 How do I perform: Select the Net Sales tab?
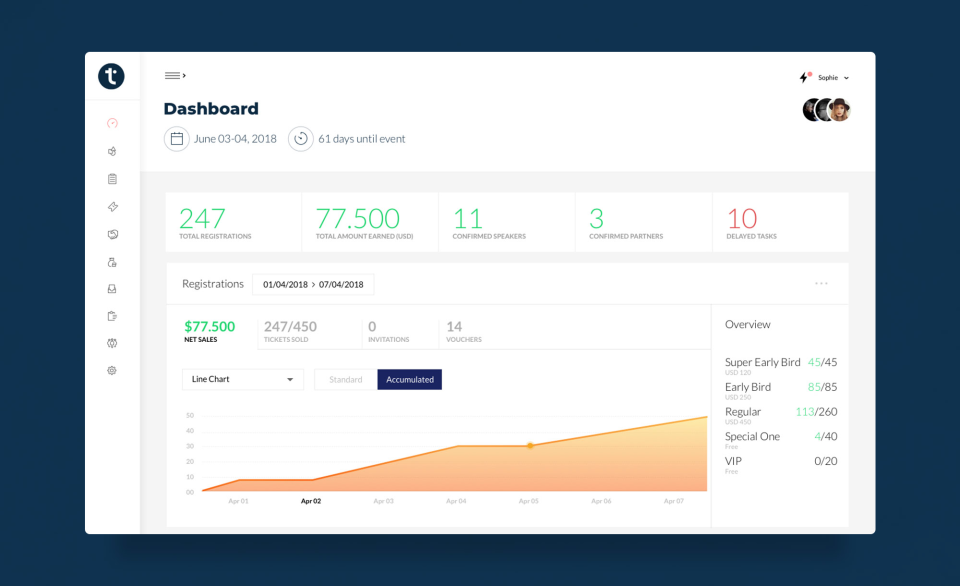click(x=210, y=331)
